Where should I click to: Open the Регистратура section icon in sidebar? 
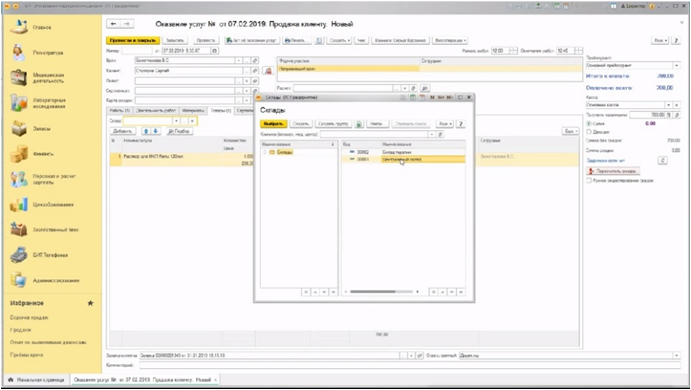click(19, 52)
